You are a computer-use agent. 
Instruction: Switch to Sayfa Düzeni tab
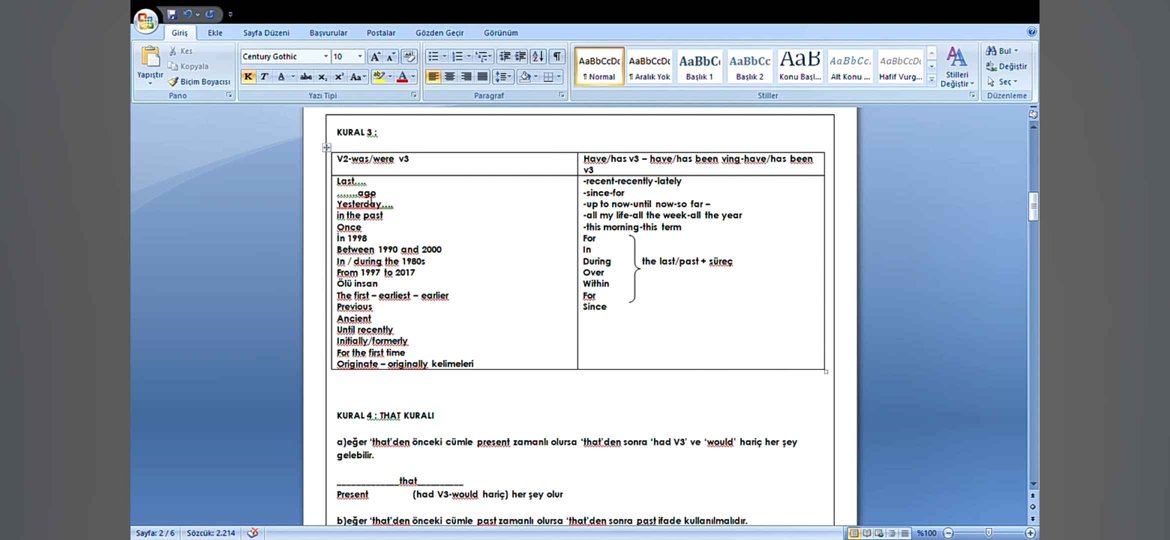click(266, 33)
